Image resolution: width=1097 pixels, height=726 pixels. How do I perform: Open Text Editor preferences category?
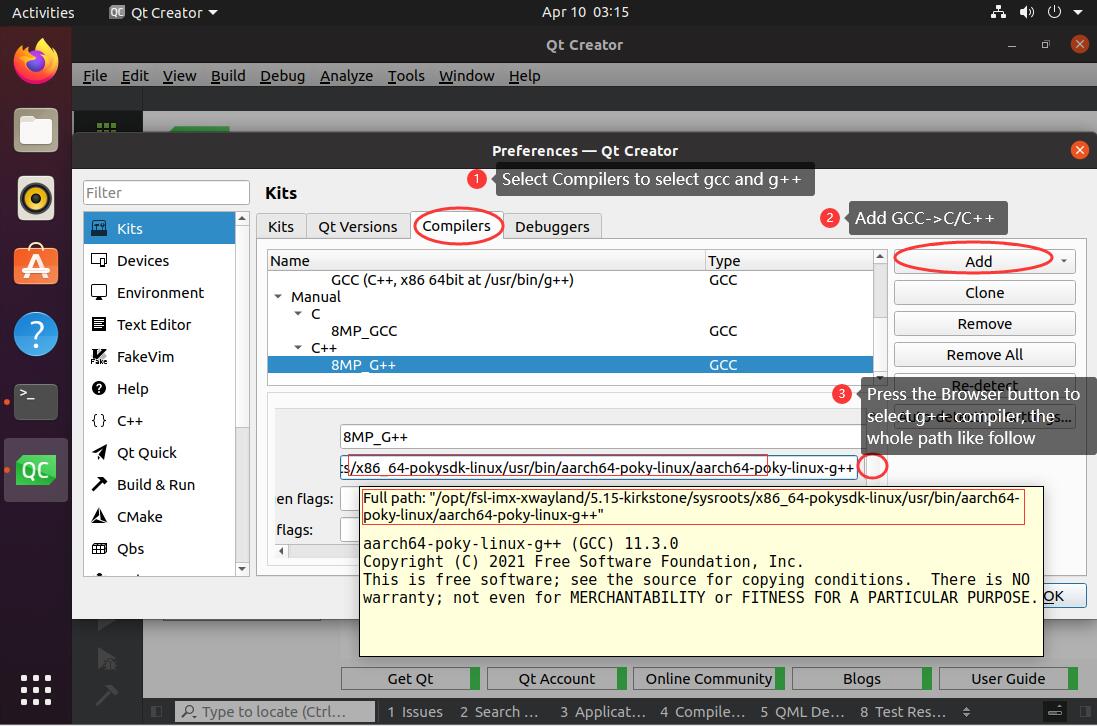click(160, 325)
